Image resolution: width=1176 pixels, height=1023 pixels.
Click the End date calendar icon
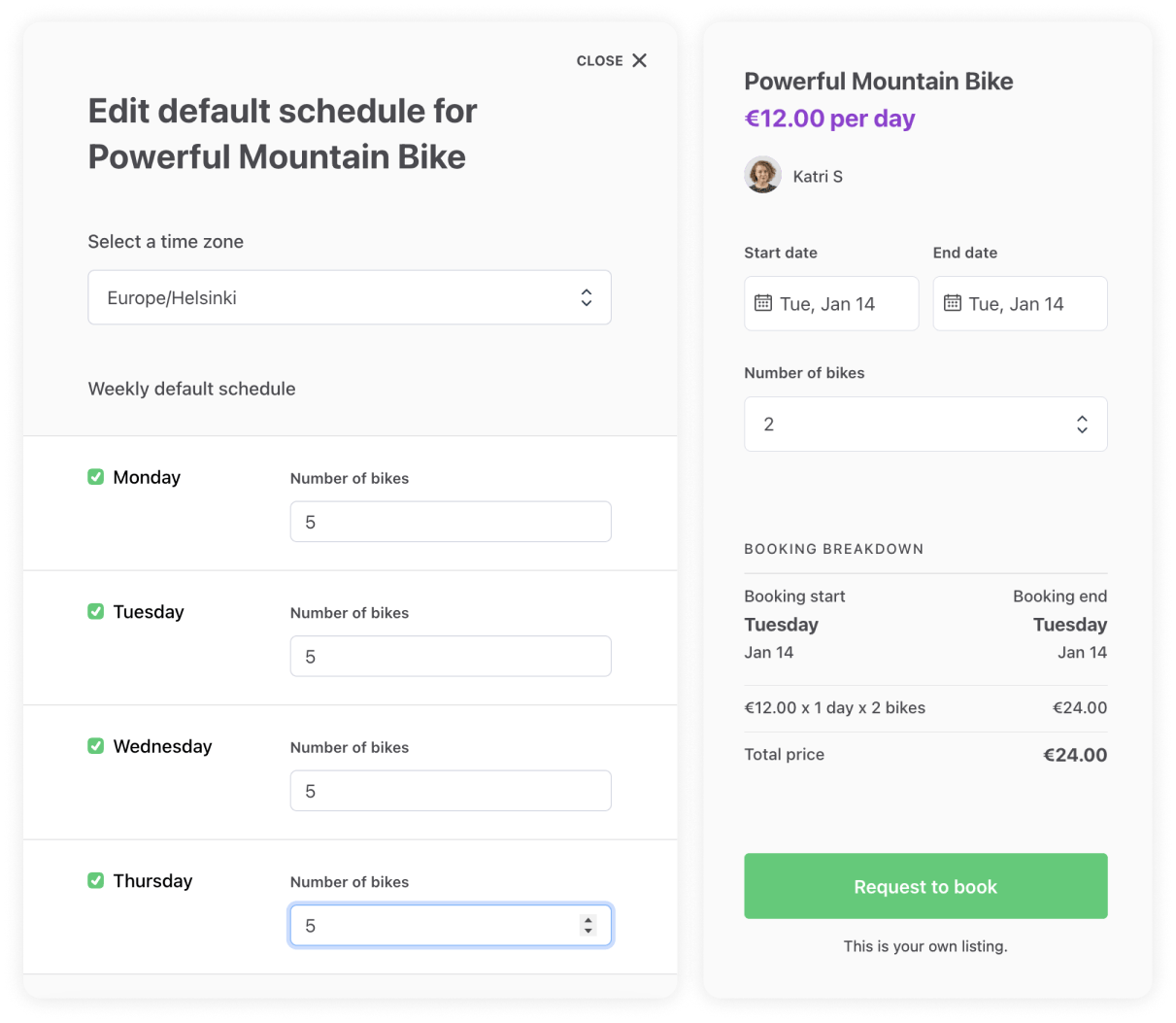point(952,303)
